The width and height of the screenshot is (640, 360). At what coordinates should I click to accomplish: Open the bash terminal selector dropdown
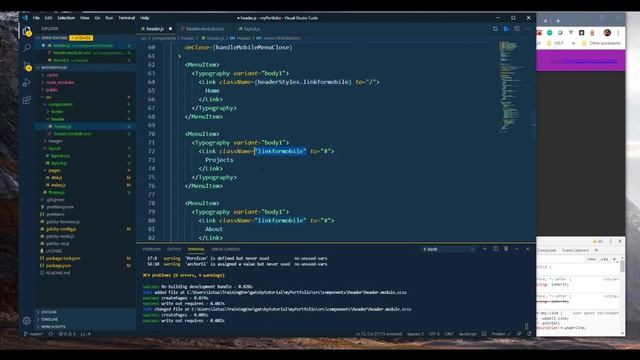coord(449,249)
